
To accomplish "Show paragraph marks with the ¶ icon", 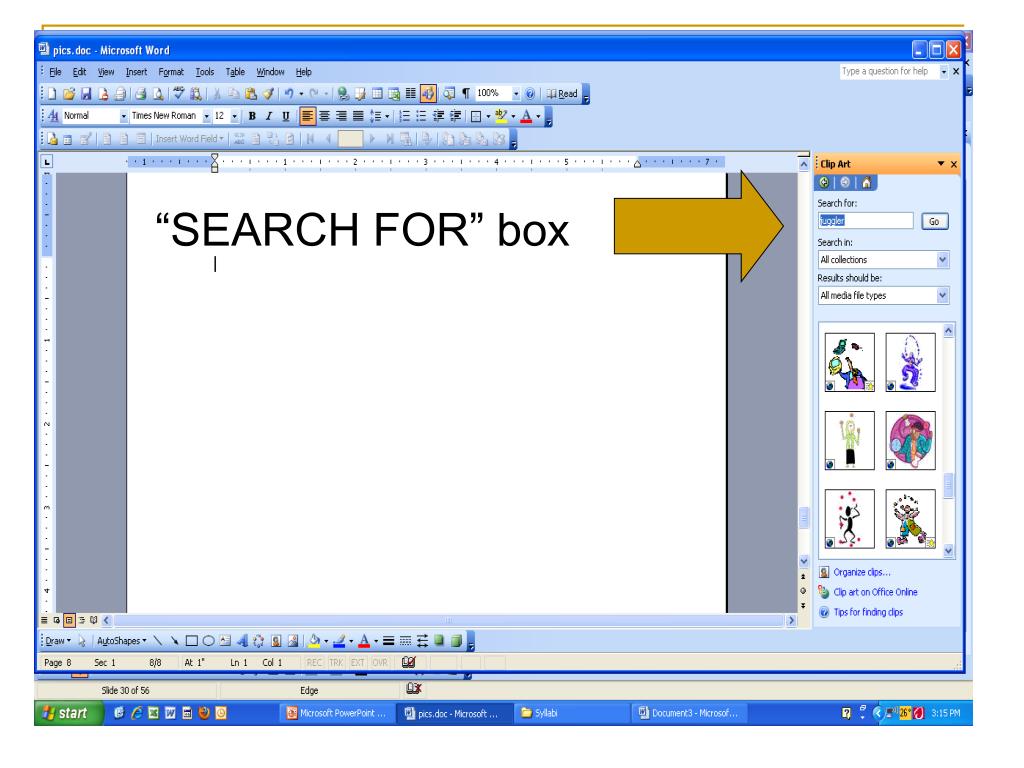I will 466,94.
